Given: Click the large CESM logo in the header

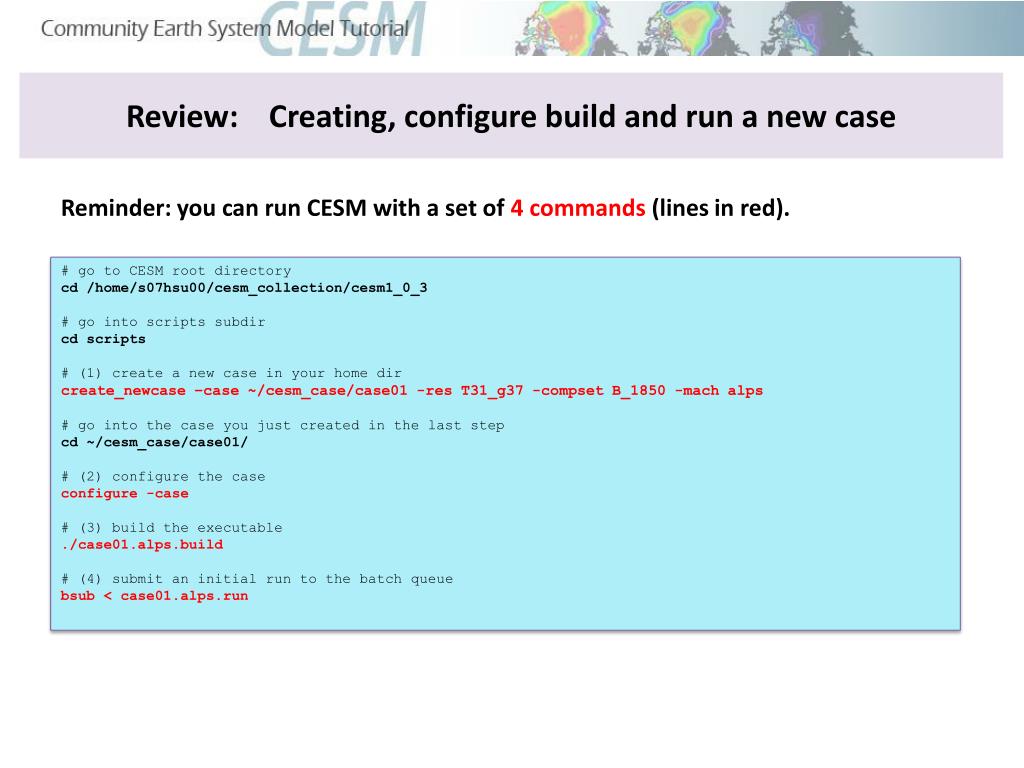Looking at the screenshot, I should click(x=342, y=28).
